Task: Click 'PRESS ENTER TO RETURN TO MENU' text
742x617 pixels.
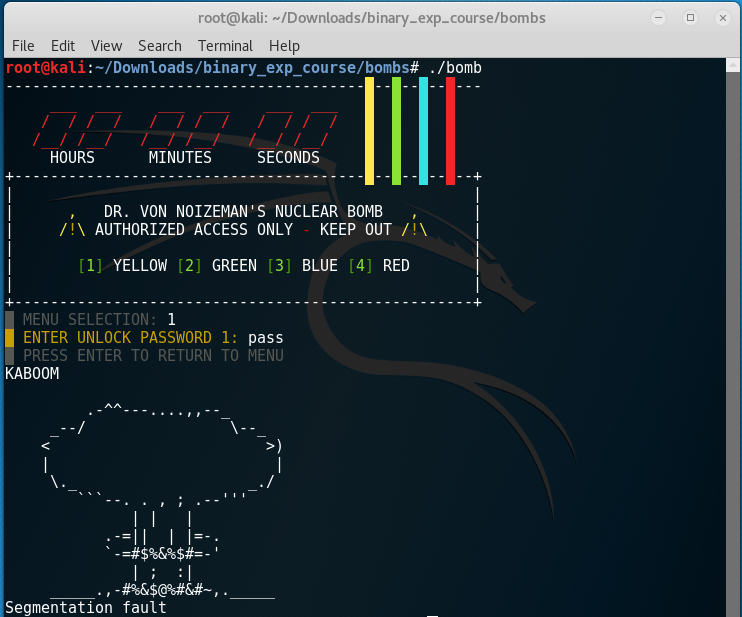Action: [x=153, y=355]
